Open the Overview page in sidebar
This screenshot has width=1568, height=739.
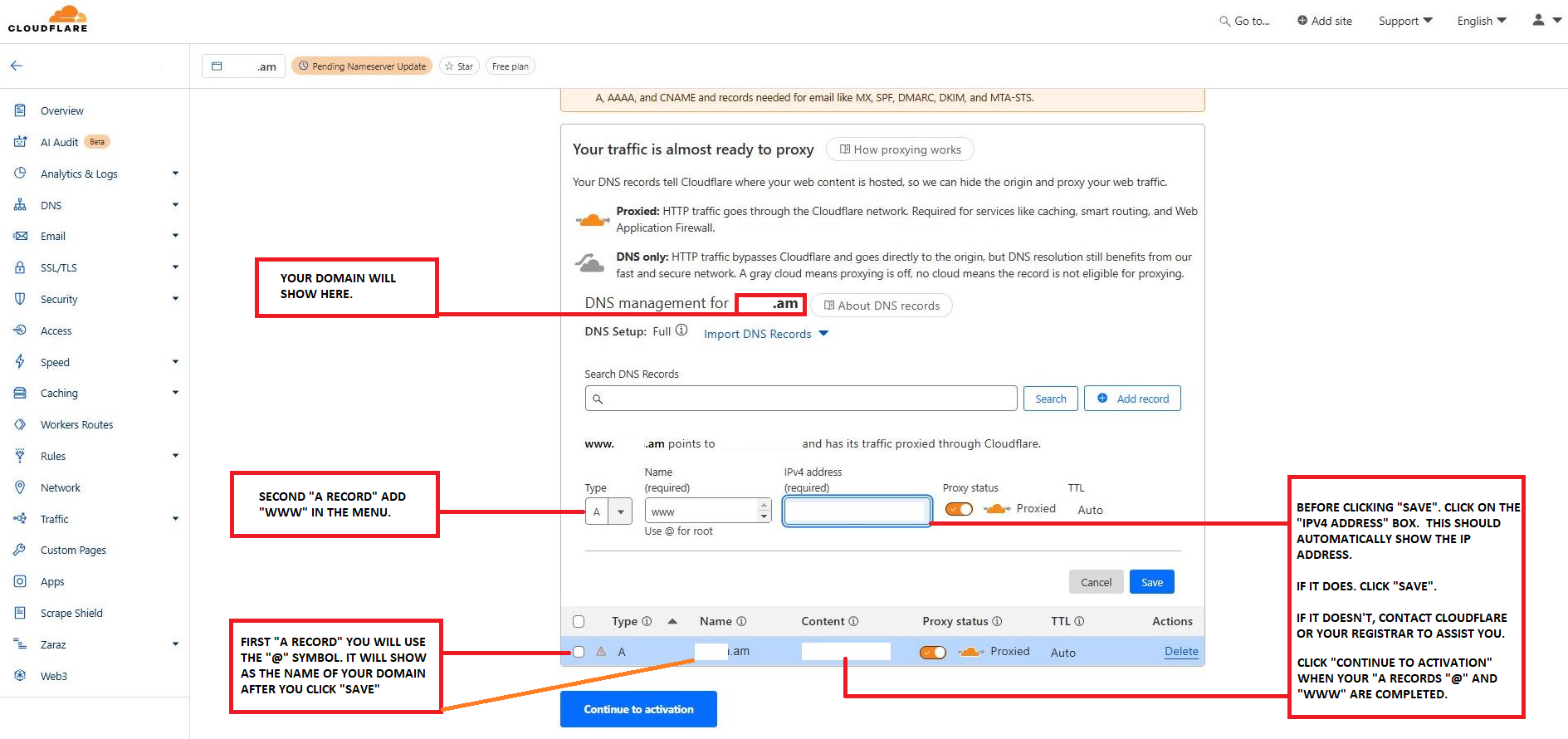tap(62, 111)
